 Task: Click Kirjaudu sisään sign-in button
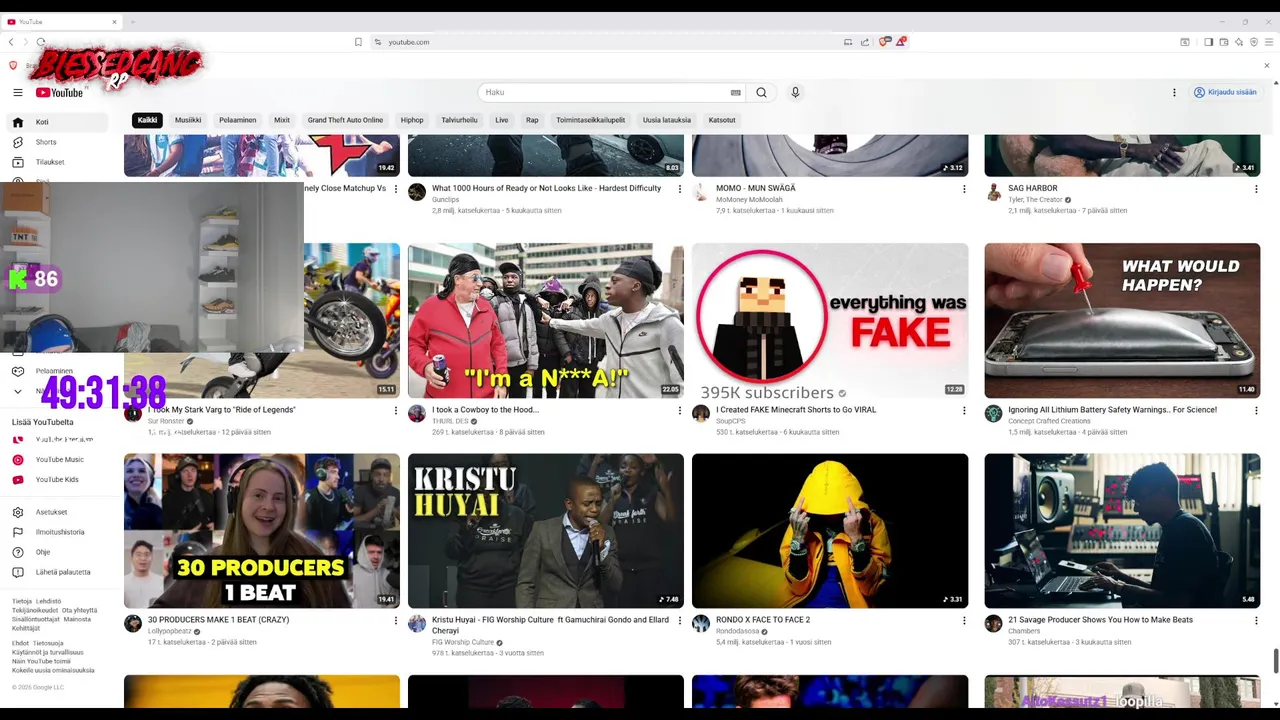[1225, 92]
